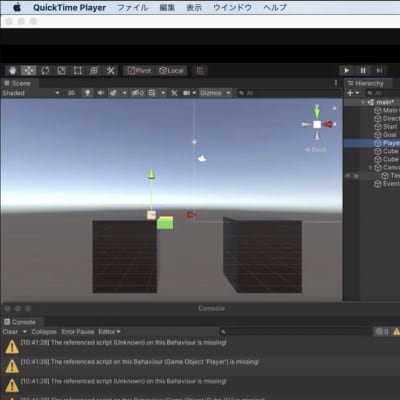Toggle Local handle rotation

coord(171,71)
